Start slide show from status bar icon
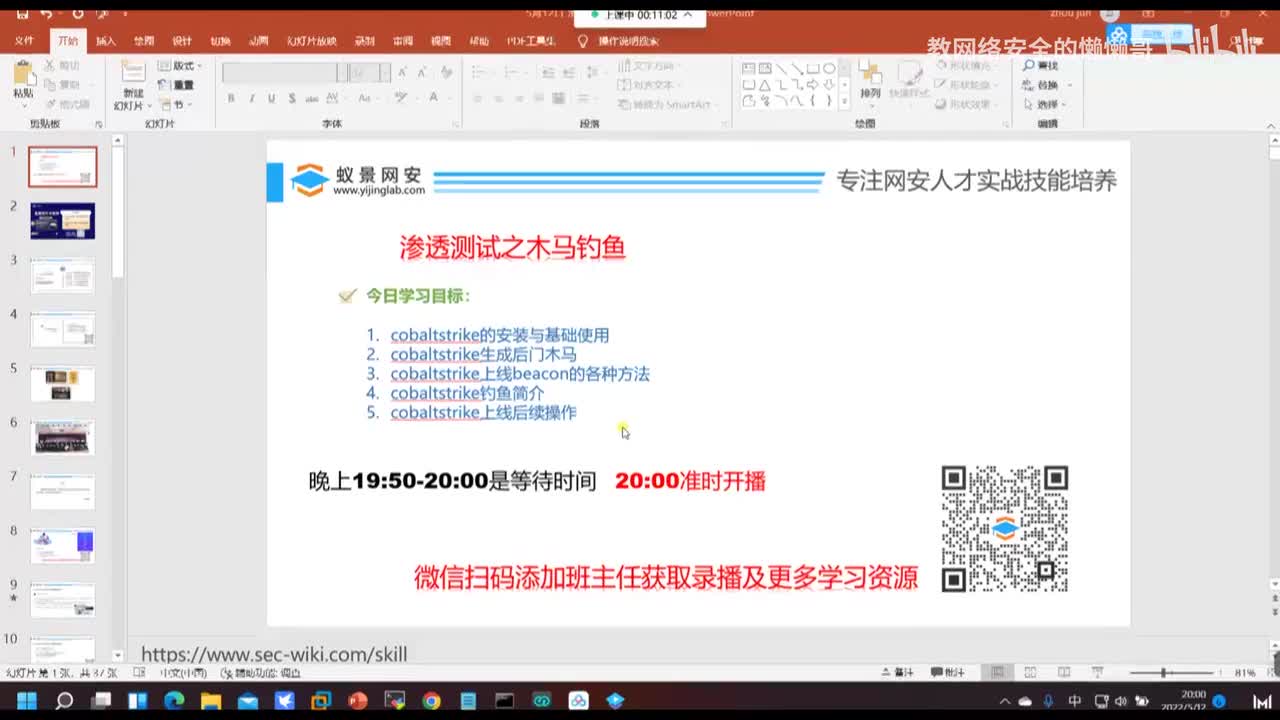 point(1096,673)
